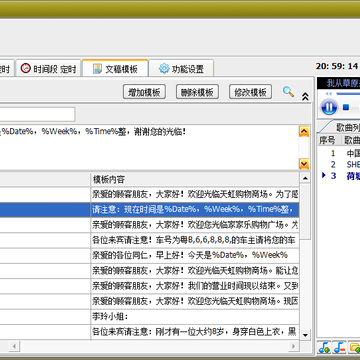Click the remove song music note icon
360x360 pixels.
(339, 347)
